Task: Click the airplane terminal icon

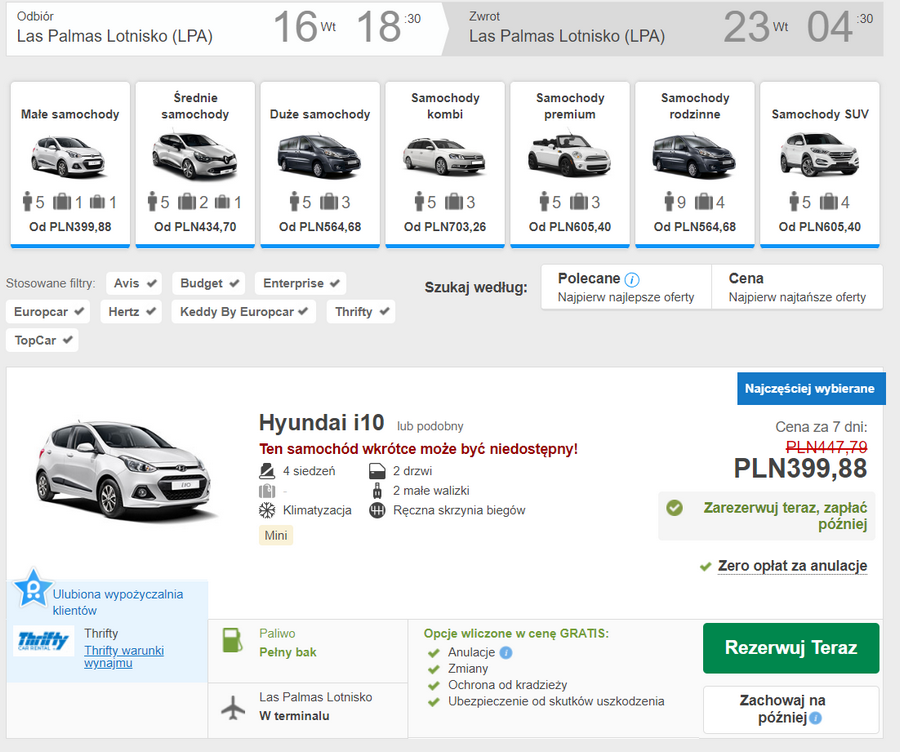Action: point(233,707)
